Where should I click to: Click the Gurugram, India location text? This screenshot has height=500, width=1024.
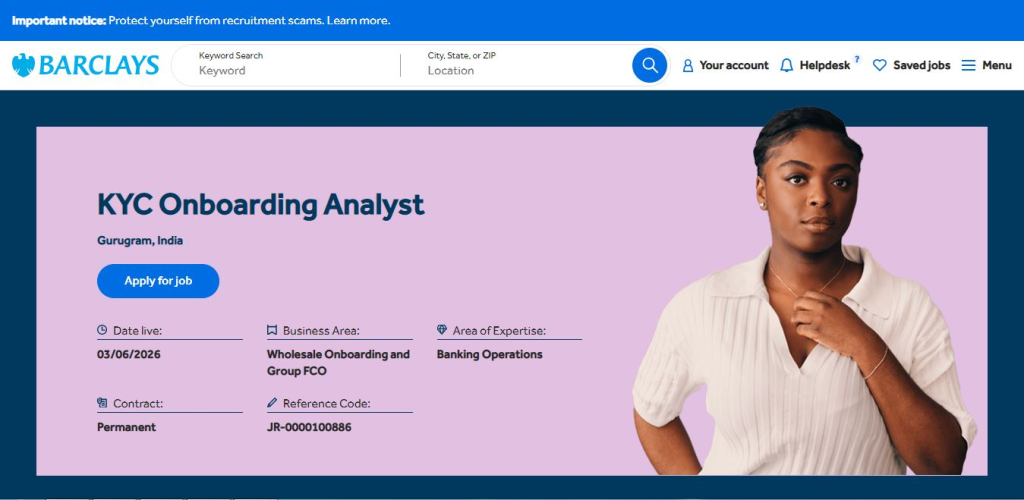point(140,240)
